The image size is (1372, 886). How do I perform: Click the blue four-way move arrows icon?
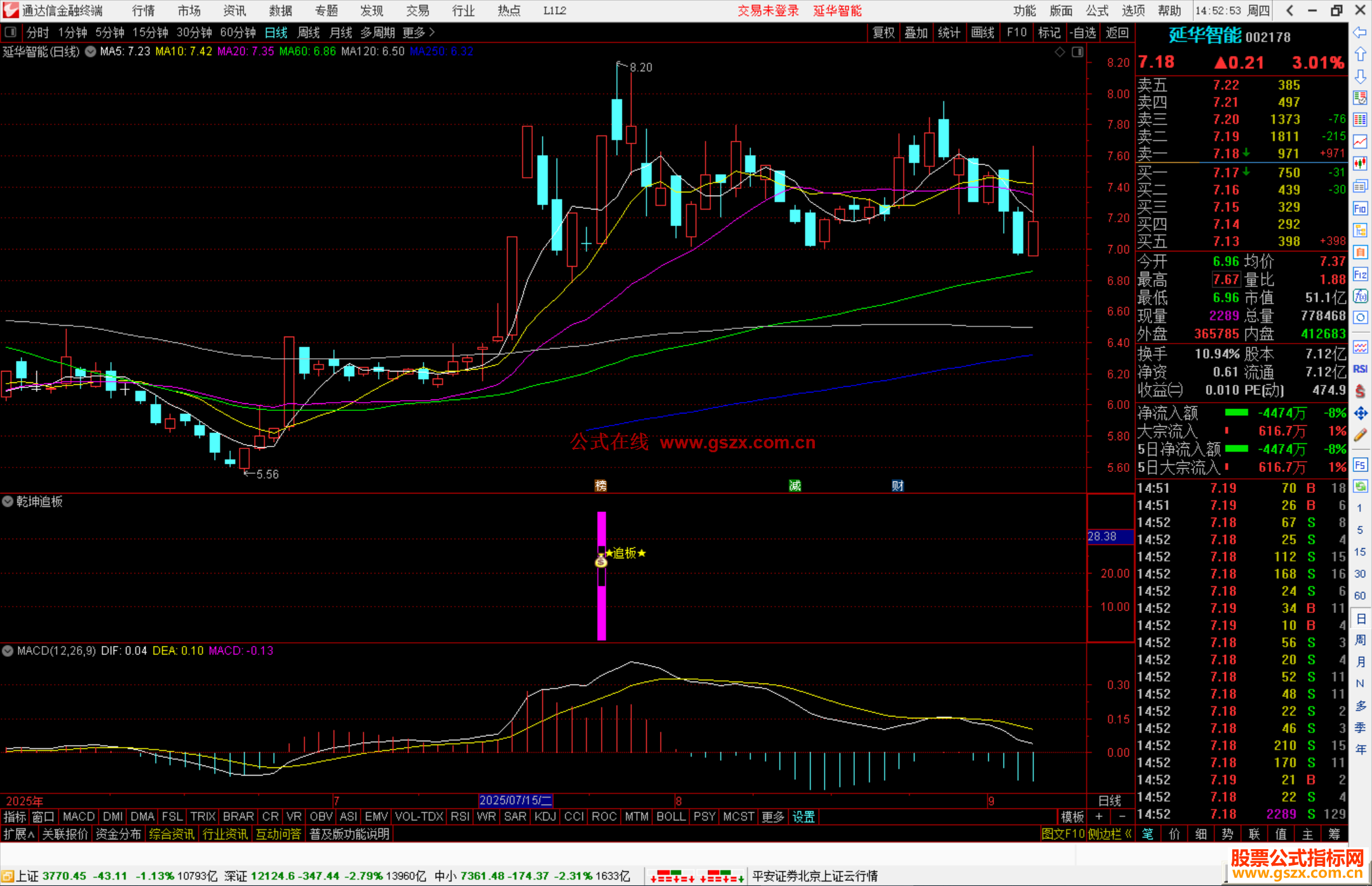tap(1360, 413)
